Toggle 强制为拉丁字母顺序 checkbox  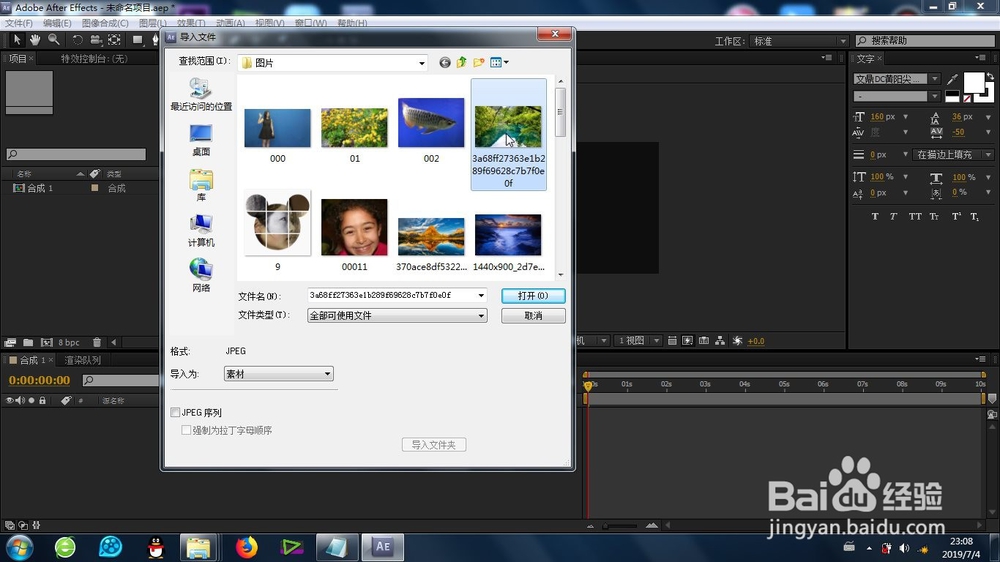[186, 431]
